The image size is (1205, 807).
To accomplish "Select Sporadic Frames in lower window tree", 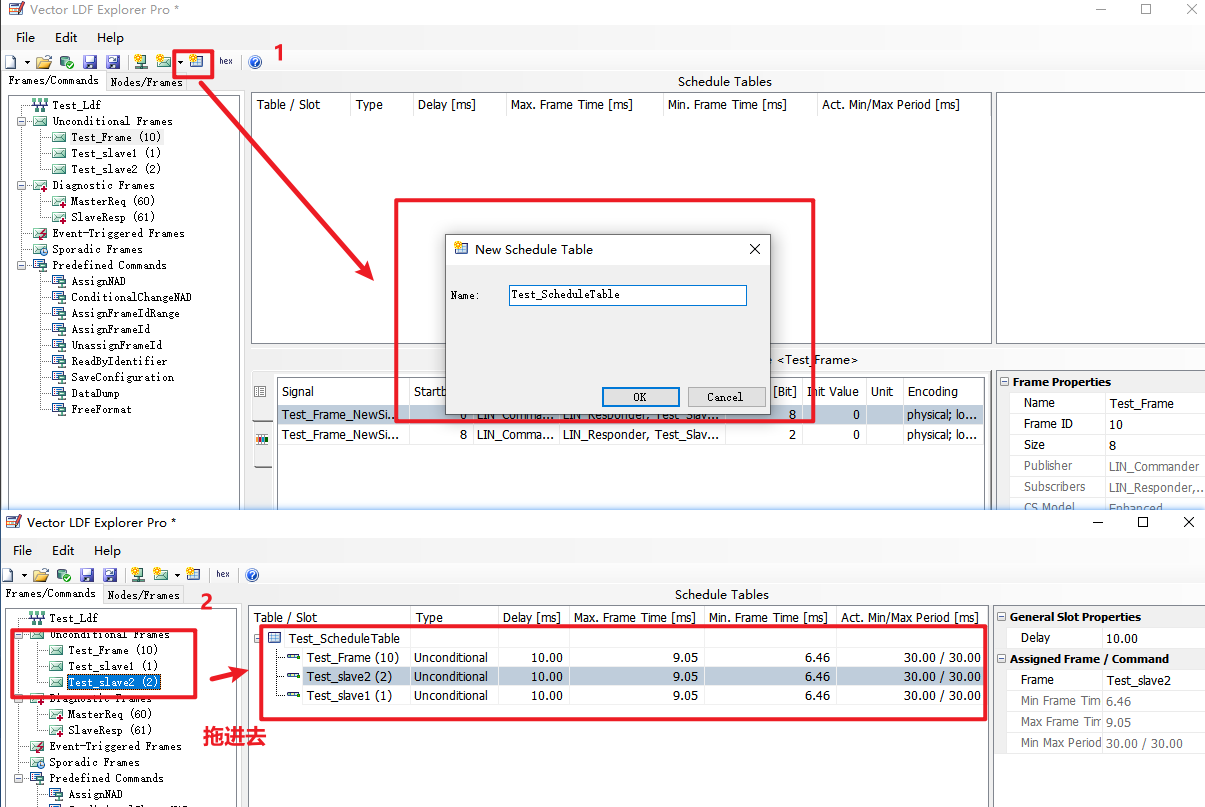I will pyautogui.click(x=95, y=762).
